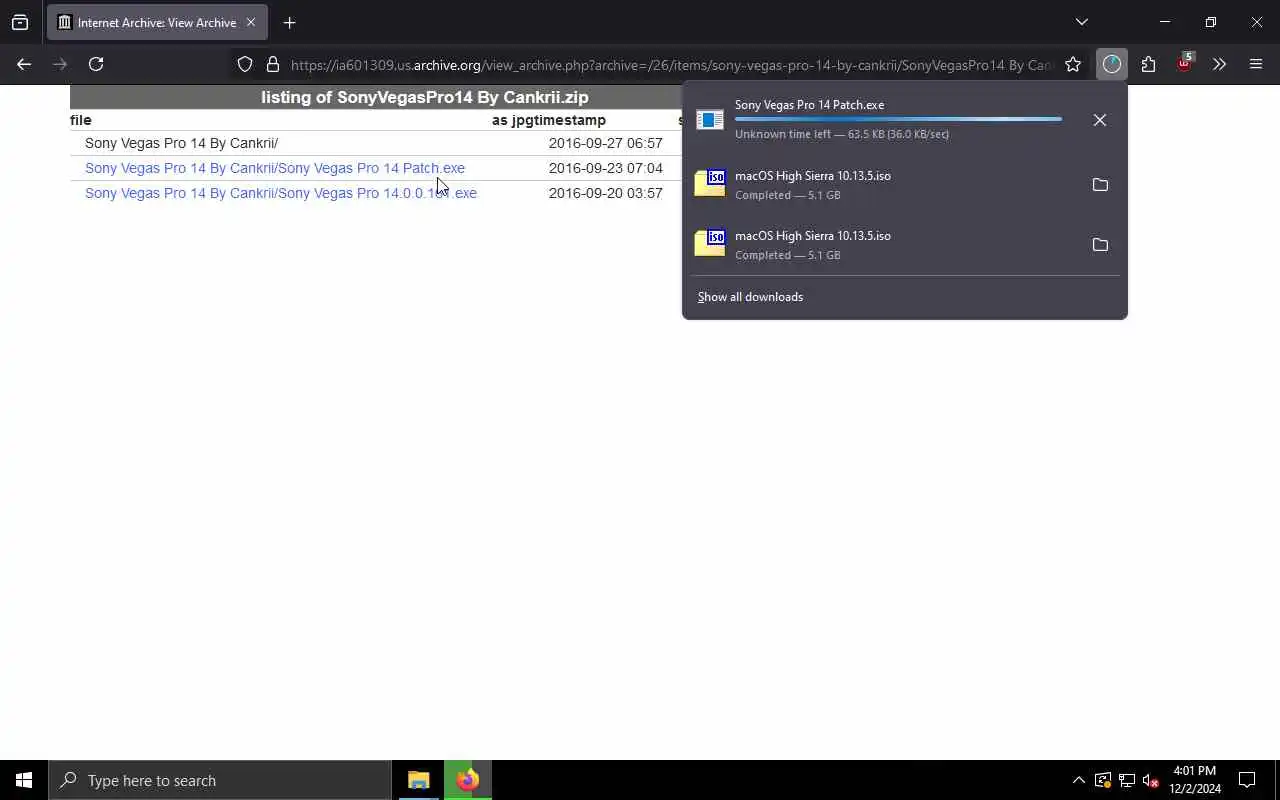Open Firefox View recent browsing icon
Image resolution: width=1280 pixels, height=800 pixels.
pyautogui.click(x=20, y=22)
